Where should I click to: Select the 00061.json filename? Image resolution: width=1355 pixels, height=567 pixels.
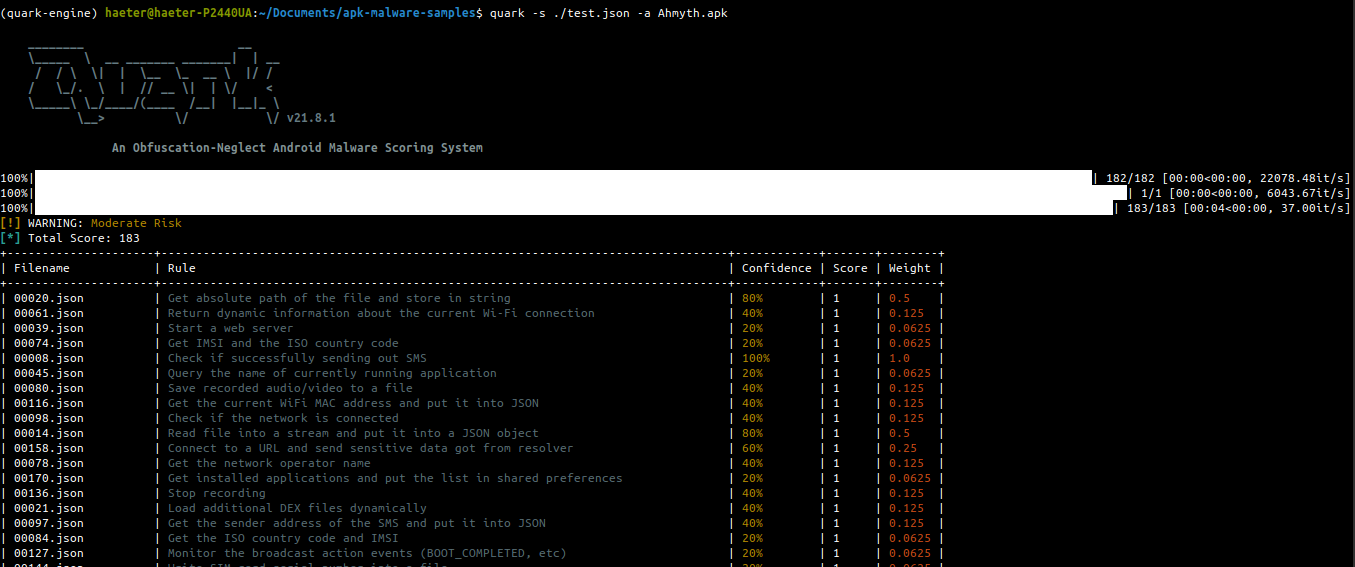point(49,313)
